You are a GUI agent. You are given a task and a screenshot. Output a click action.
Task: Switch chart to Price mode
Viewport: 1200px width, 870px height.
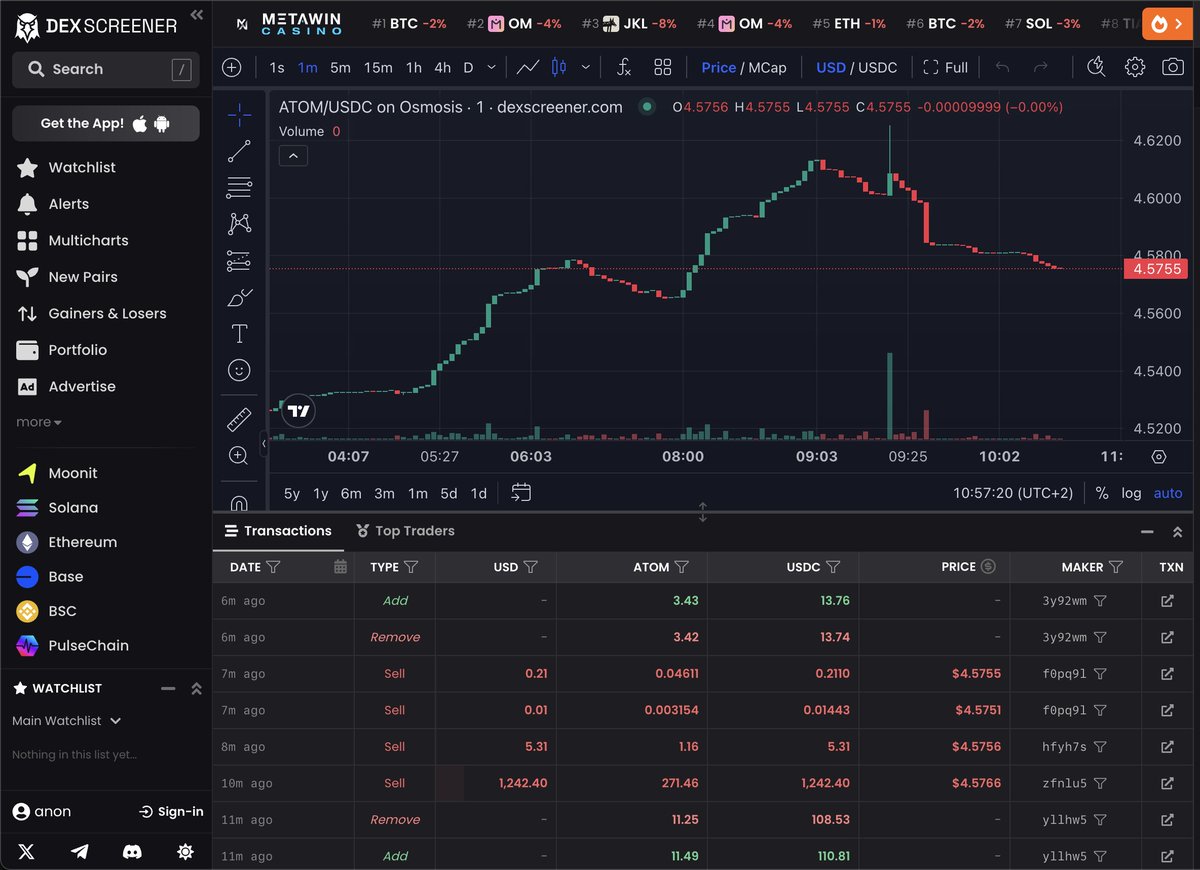tap(718, 67)
